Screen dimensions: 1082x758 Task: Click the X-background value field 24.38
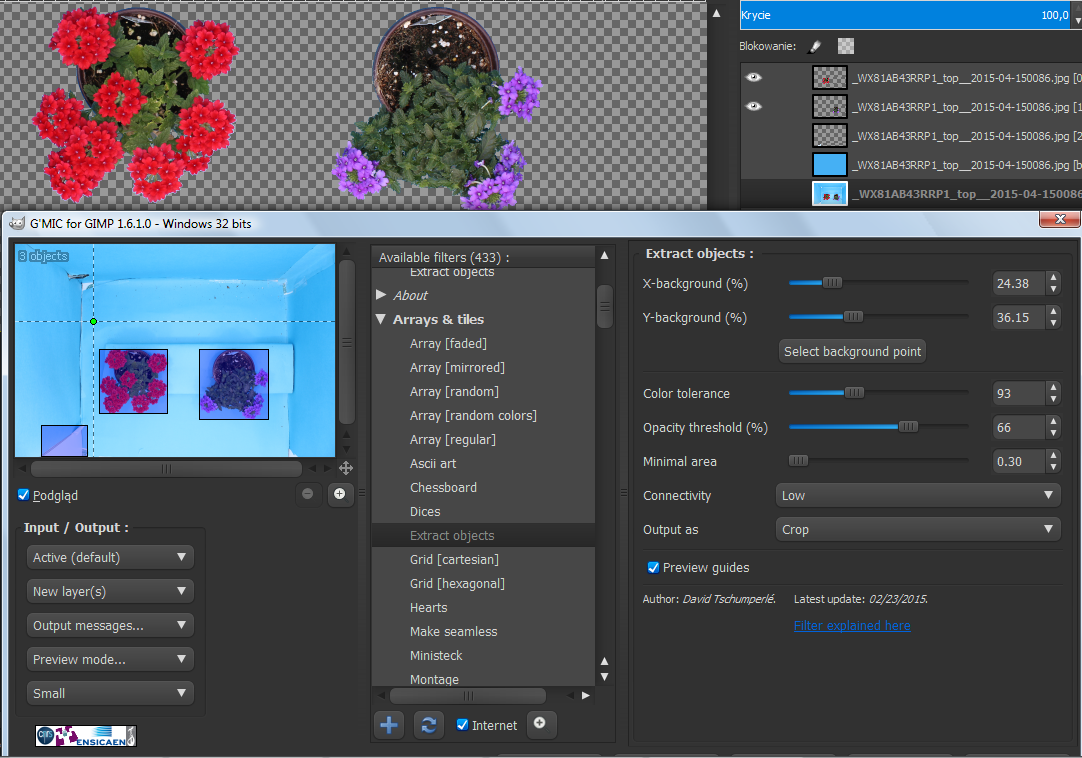click(x=1019, y=283)
